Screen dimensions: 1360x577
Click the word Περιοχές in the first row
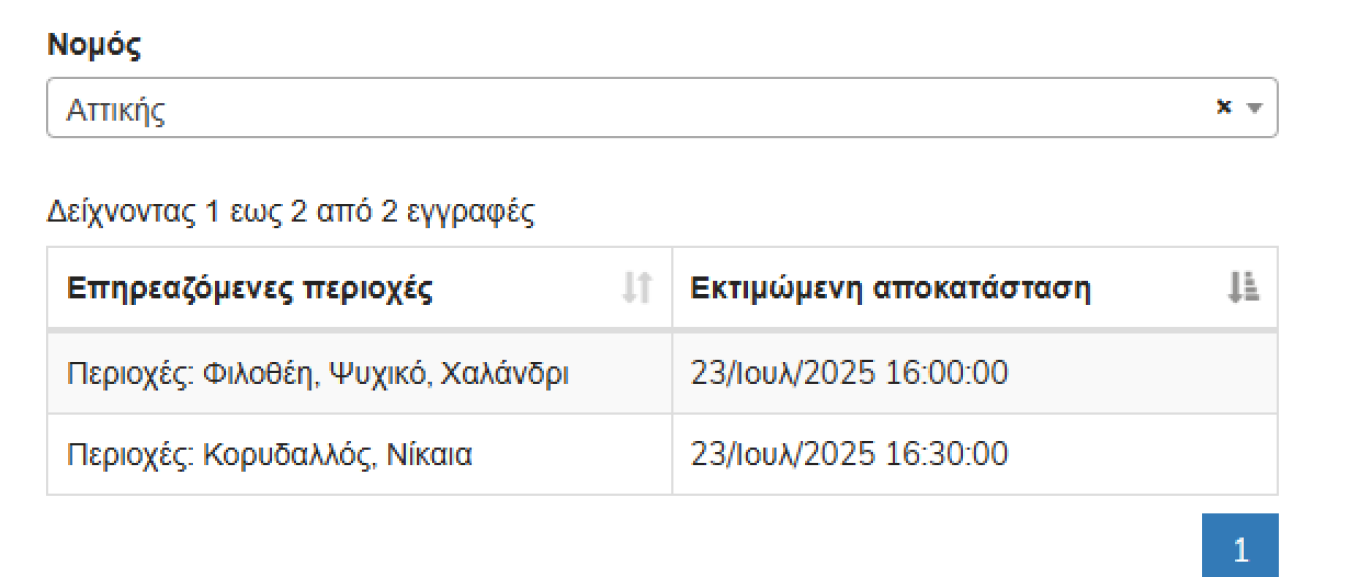[130, 374]
